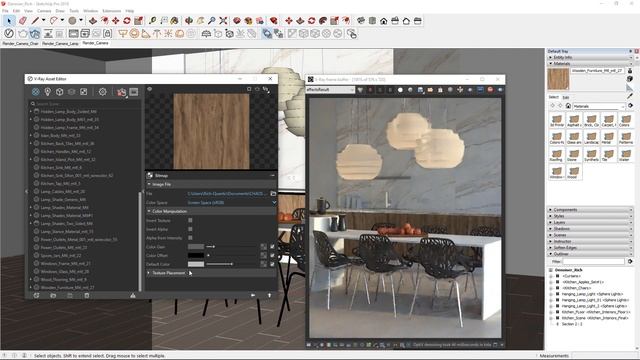Click the Color Gain color swatch
Screen dimensions: 640x360
pyautogui.click(x=196, y=247)
